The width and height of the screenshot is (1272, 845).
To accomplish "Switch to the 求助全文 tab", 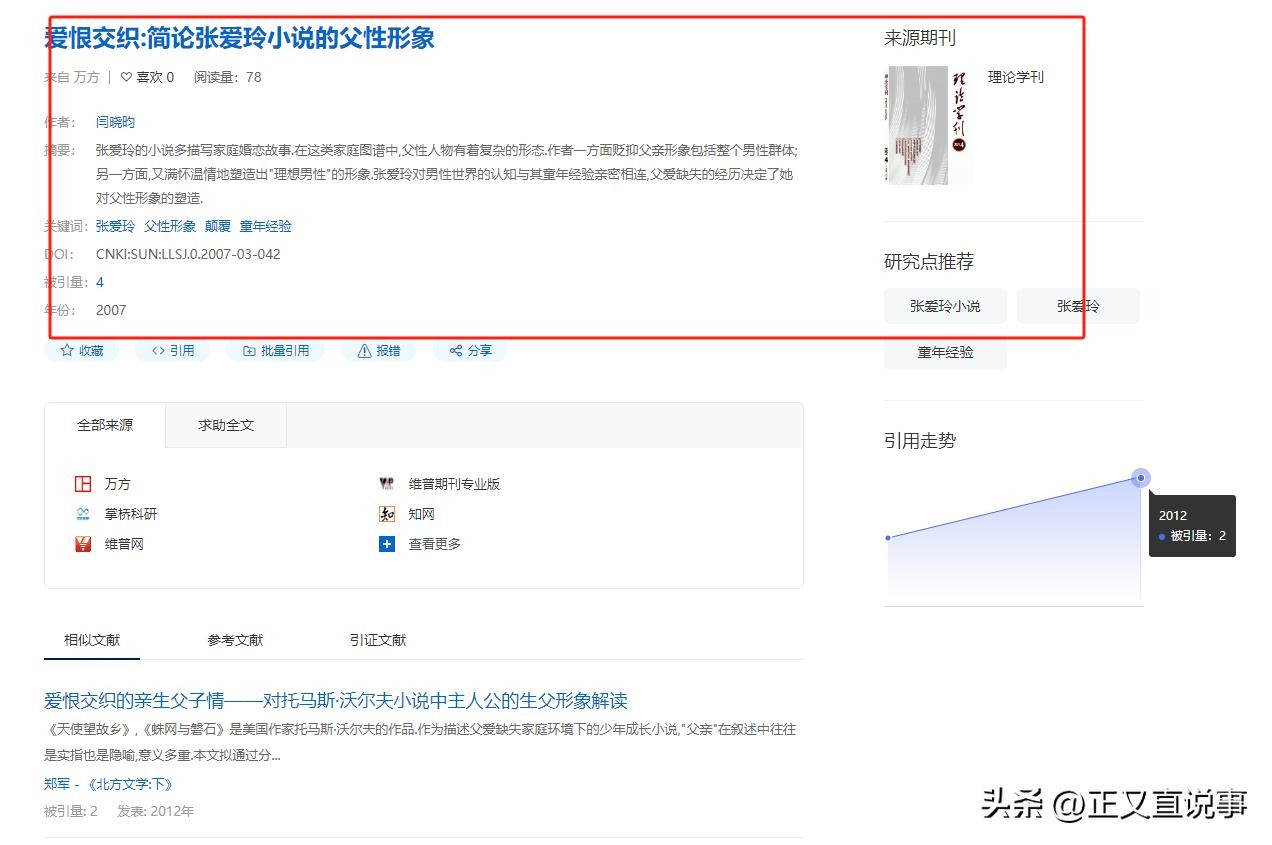I will (226, 425).
